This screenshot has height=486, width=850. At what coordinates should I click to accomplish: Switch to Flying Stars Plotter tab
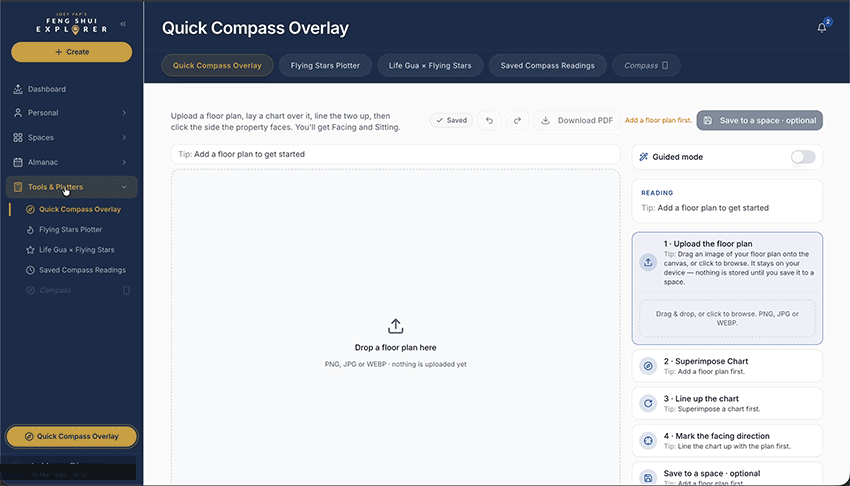click(x=325, y=66)
